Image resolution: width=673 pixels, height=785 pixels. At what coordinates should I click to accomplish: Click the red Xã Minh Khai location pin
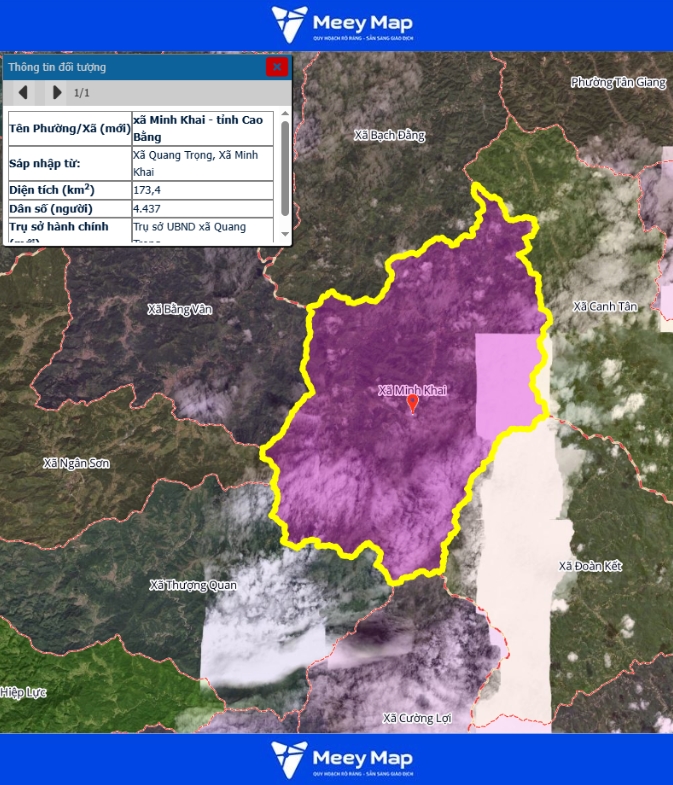coord(412,403)
